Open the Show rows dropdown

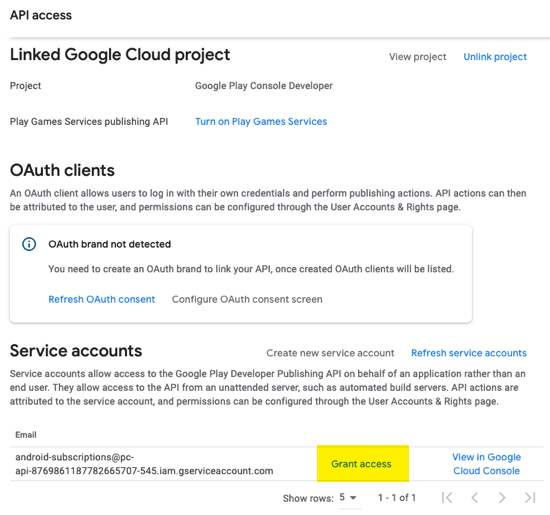(348, 497)
